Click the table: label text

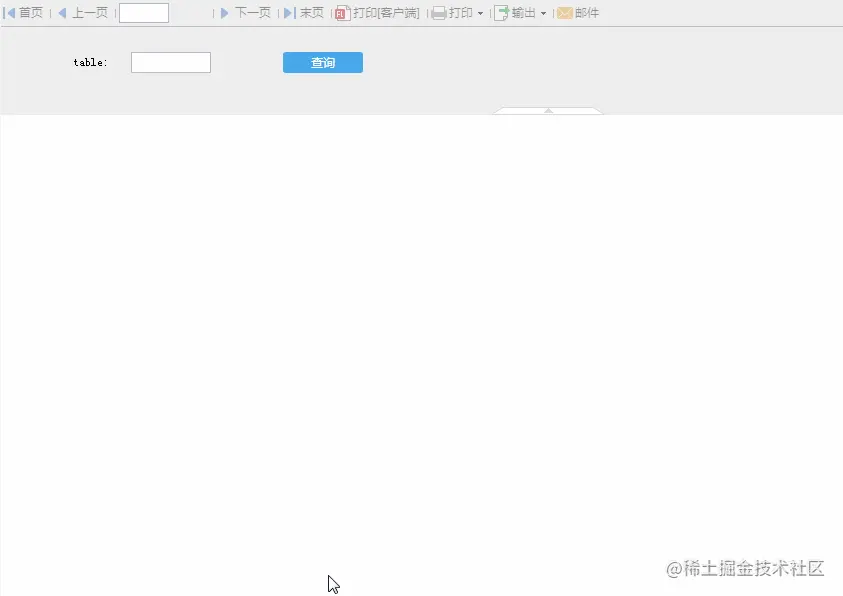pyautogui.click(x=89, y=62)
